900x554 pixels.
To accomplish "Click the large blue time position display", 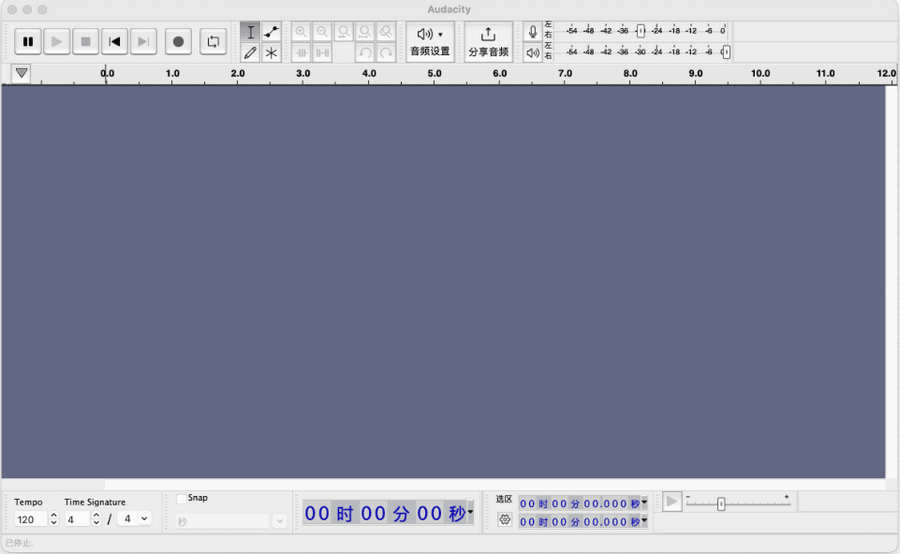I will (x=385, y=513).
